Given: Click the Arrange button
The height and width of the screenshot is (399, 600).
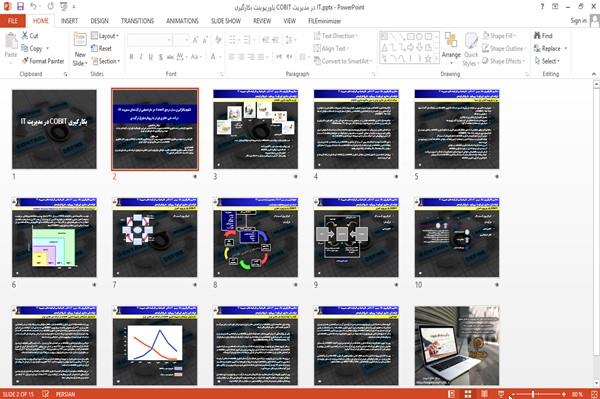Looking at the screenshot, I should point(451,48).
